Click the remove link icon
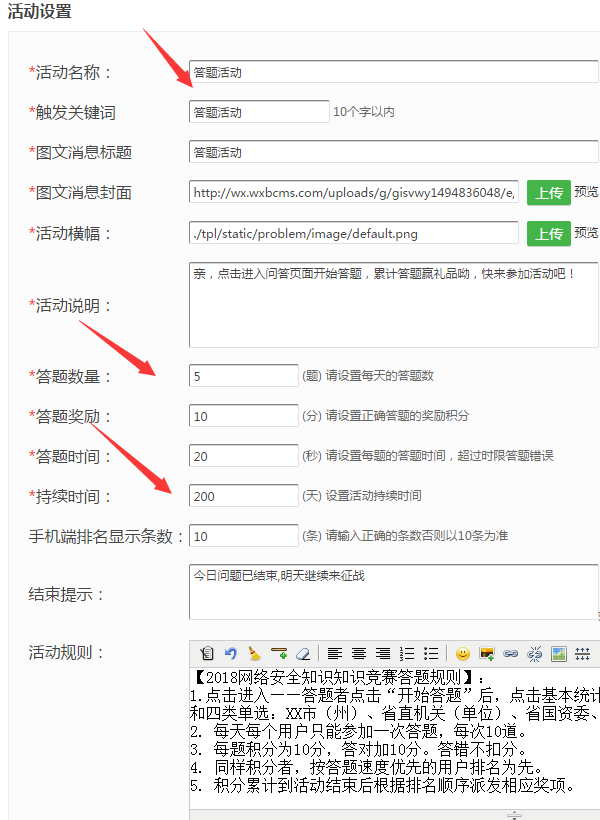This screenshot has height=820, width=600. pyautogui.click(x=535, y=654)
